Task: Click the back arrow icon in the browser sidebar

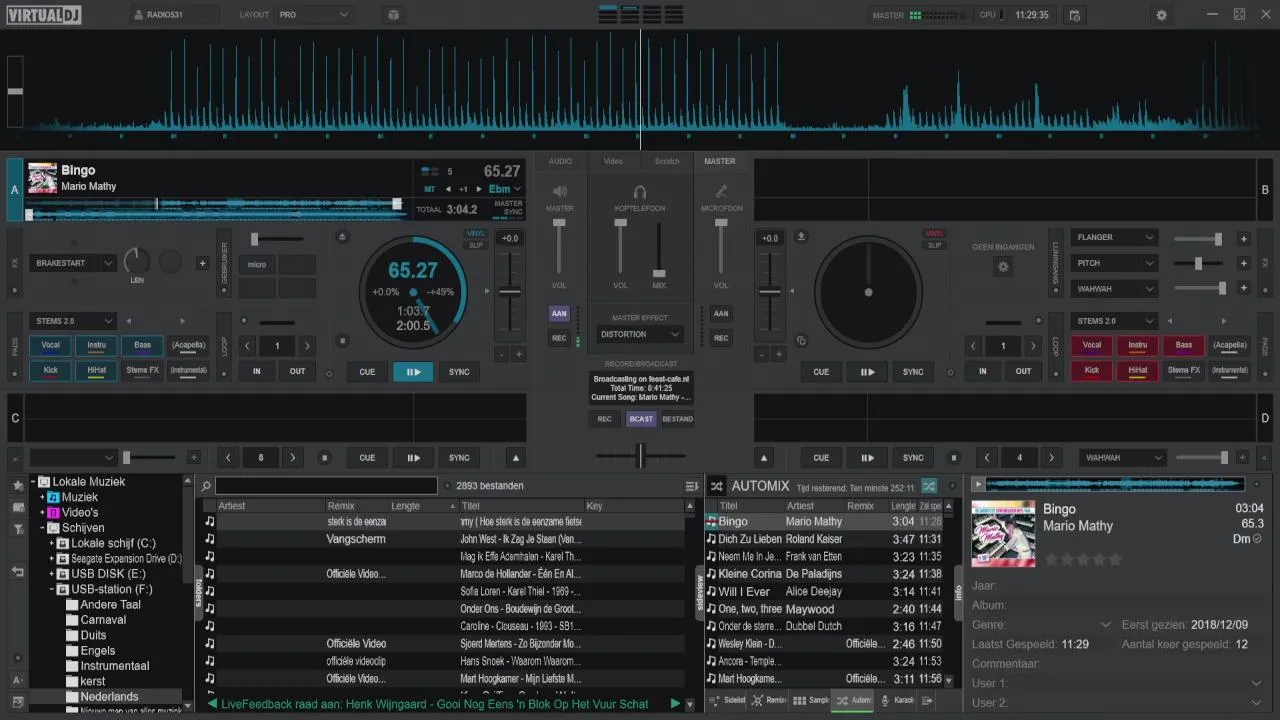Action: [x=17, y=571]
